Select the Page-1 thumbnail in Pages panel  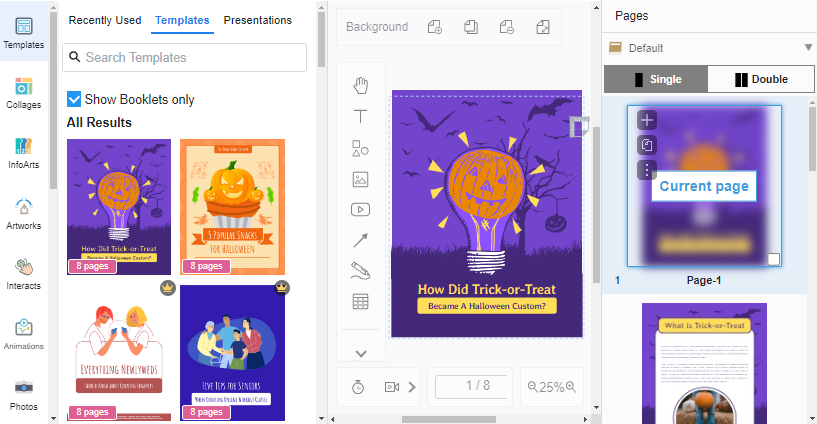pos(704,186)
